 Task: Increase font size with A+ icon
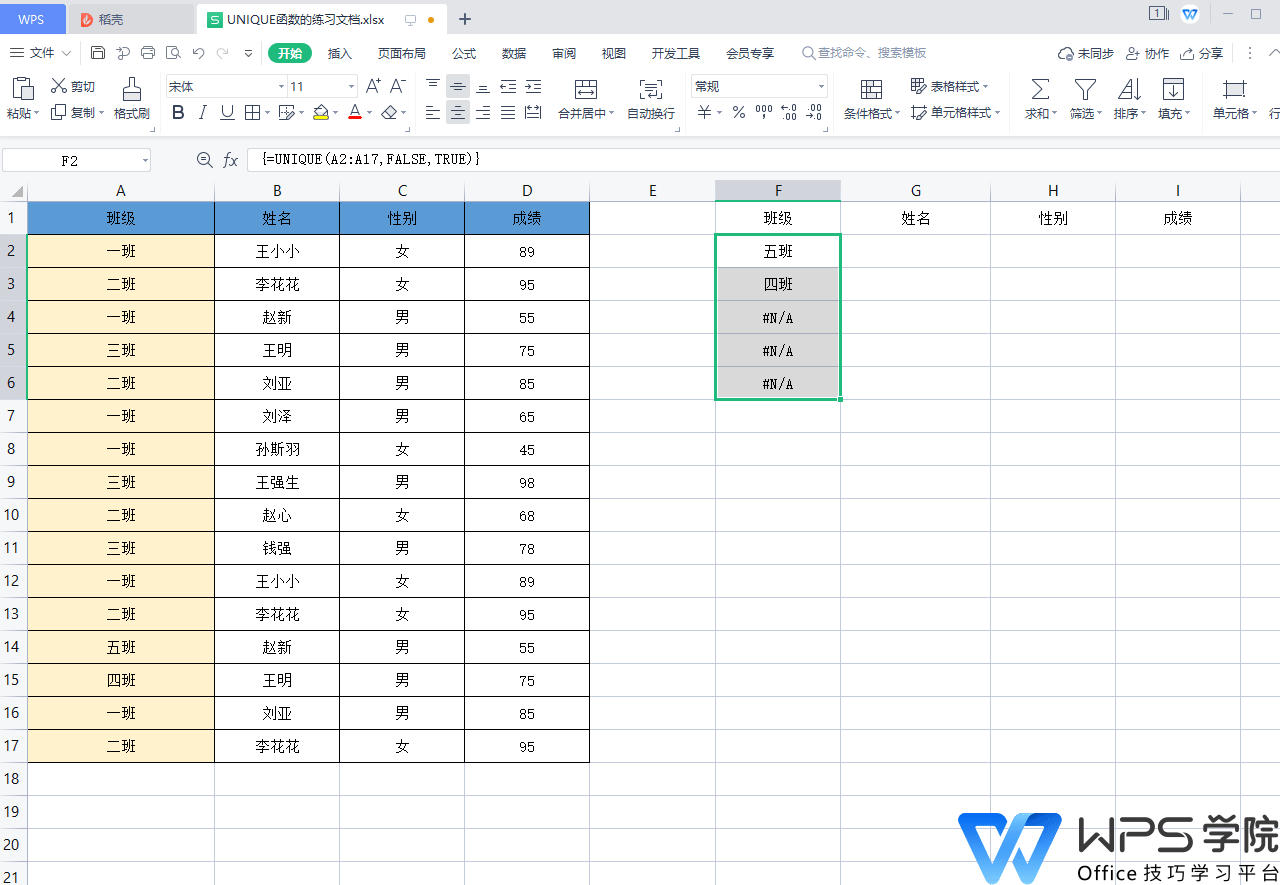click(x=373, y=87)
